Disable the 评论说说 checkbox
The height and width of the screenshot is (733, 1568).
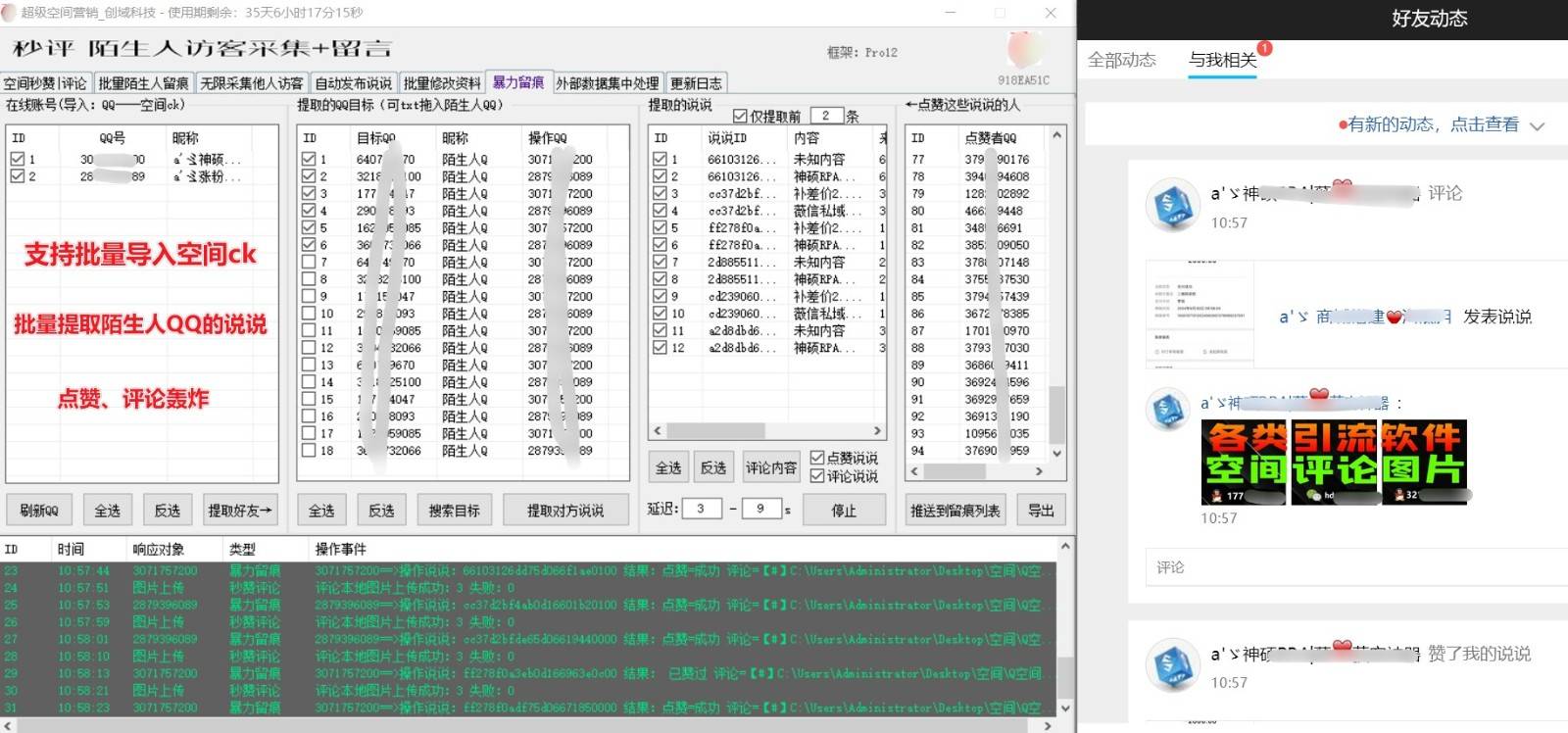817,476
